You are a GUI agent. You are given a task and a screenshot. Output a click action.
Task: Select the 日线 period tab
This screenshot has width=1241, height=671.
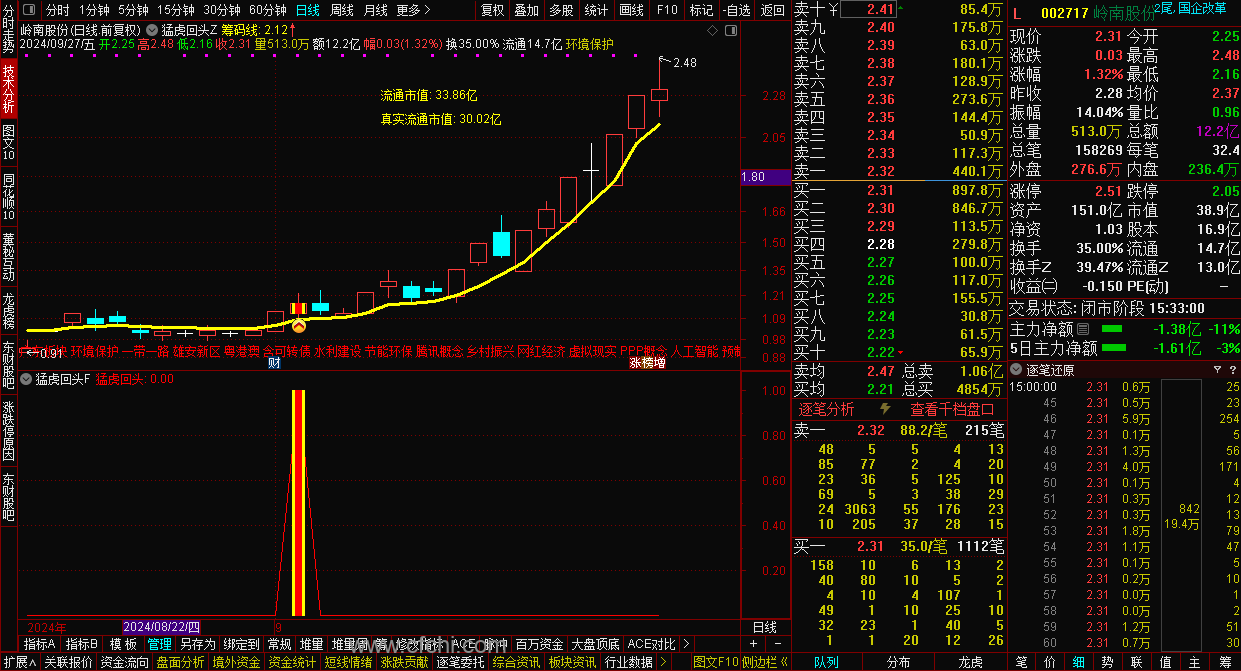308,10
